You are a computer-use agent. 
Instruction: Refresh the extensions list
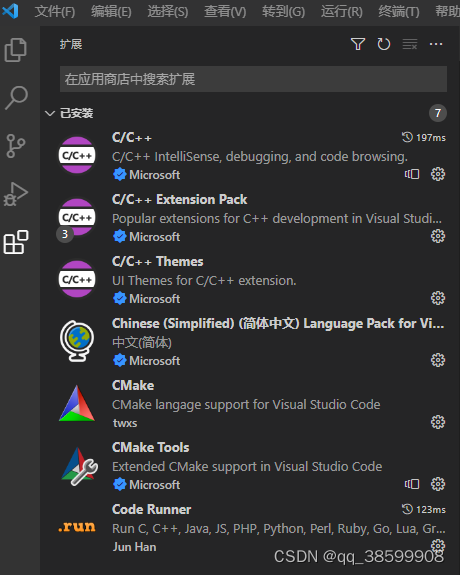(384, 44)
